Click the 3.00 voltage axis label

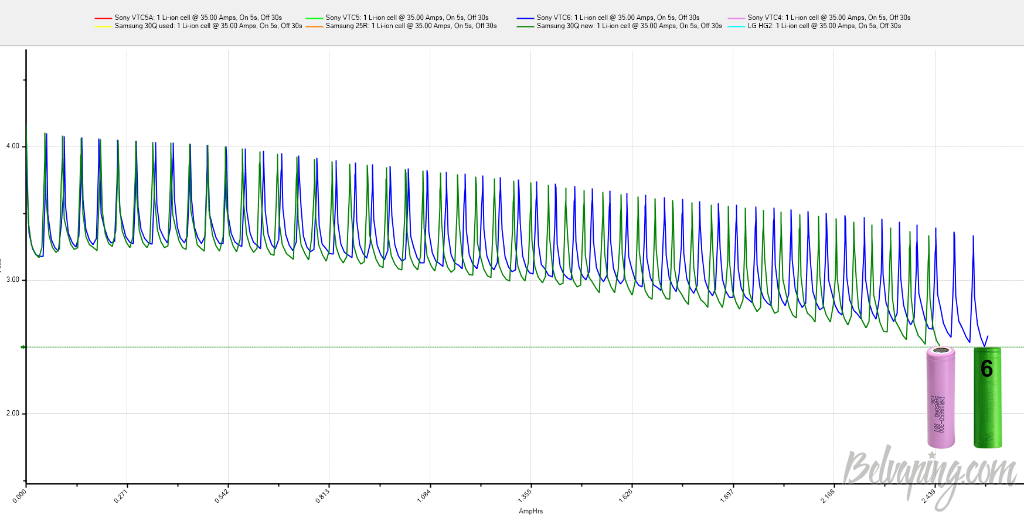[12, 280]
